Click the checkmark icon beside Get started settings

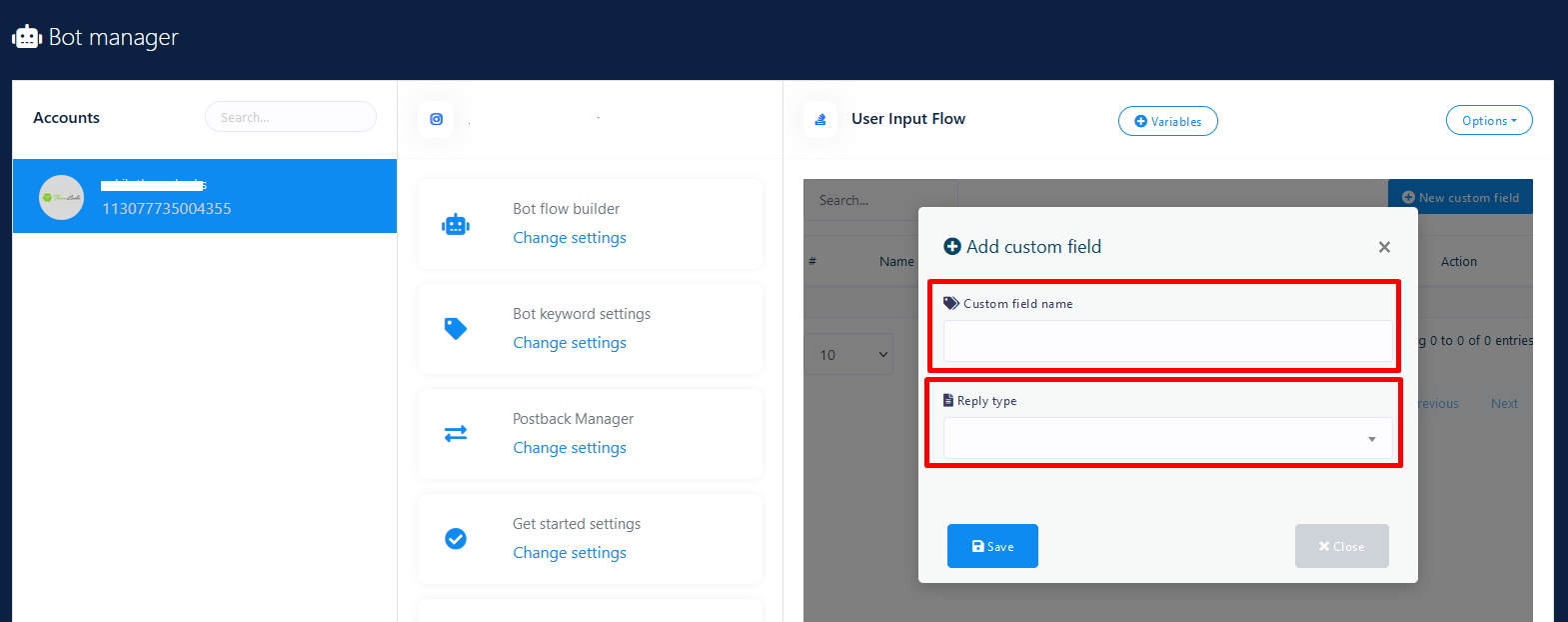[456, 539]
